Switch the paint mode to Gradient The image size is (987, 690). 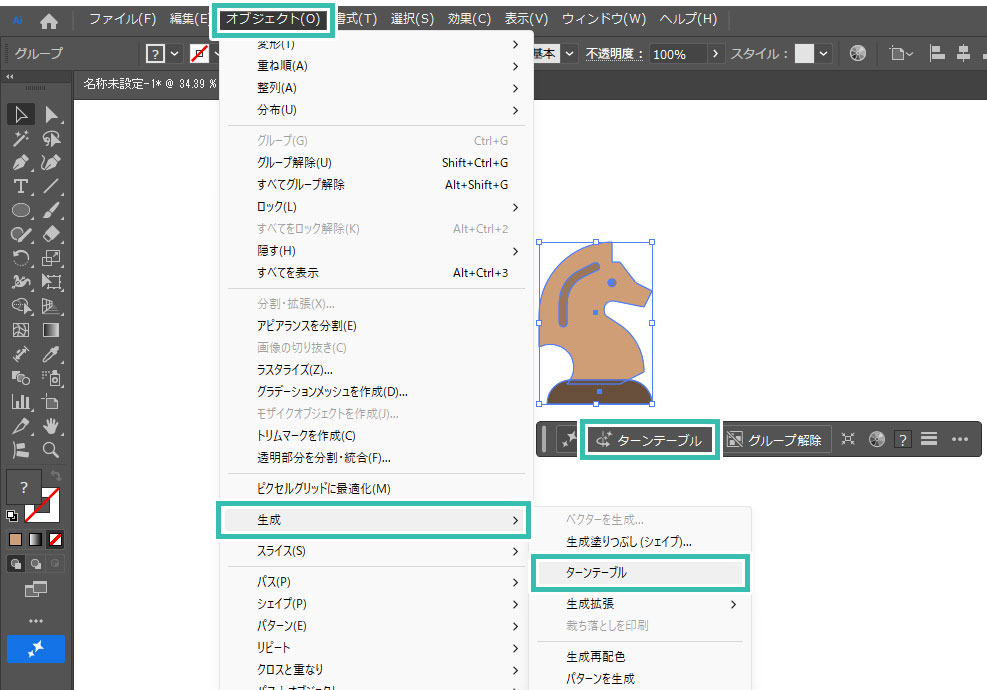36,540
